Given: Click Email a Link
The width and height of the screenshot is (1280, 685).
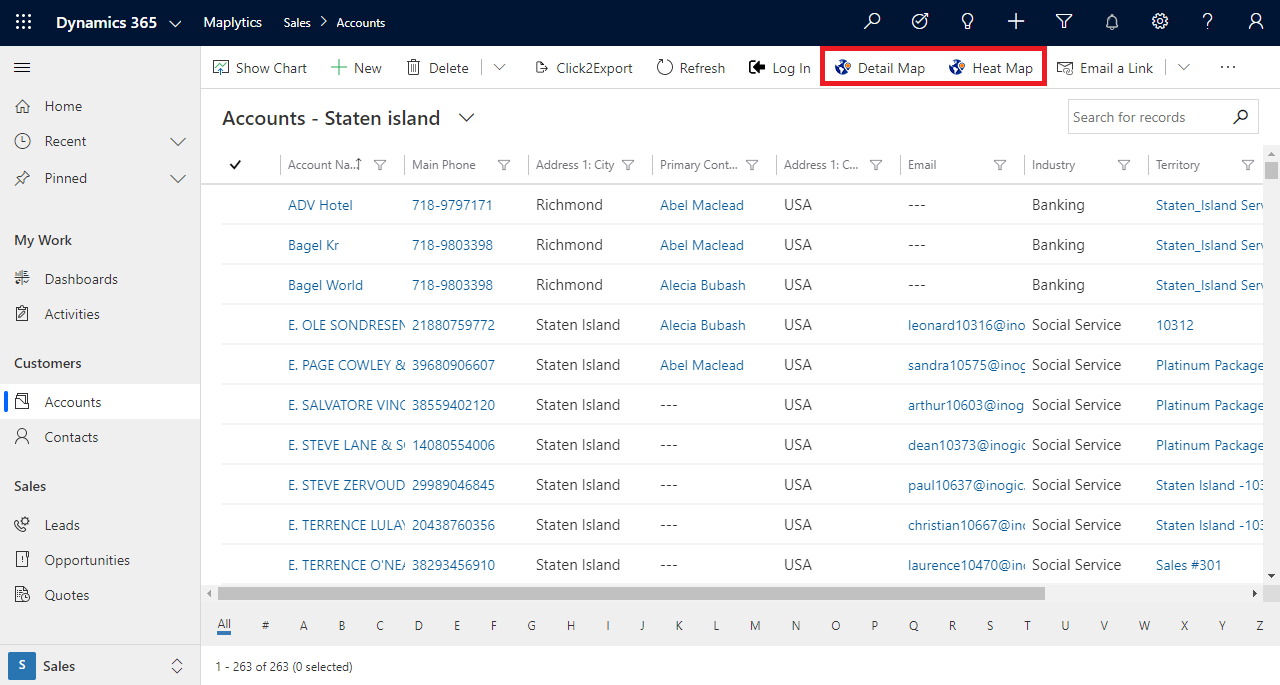Looking at the screenshot, I should pyautogui.click(x=1104, y=68).
